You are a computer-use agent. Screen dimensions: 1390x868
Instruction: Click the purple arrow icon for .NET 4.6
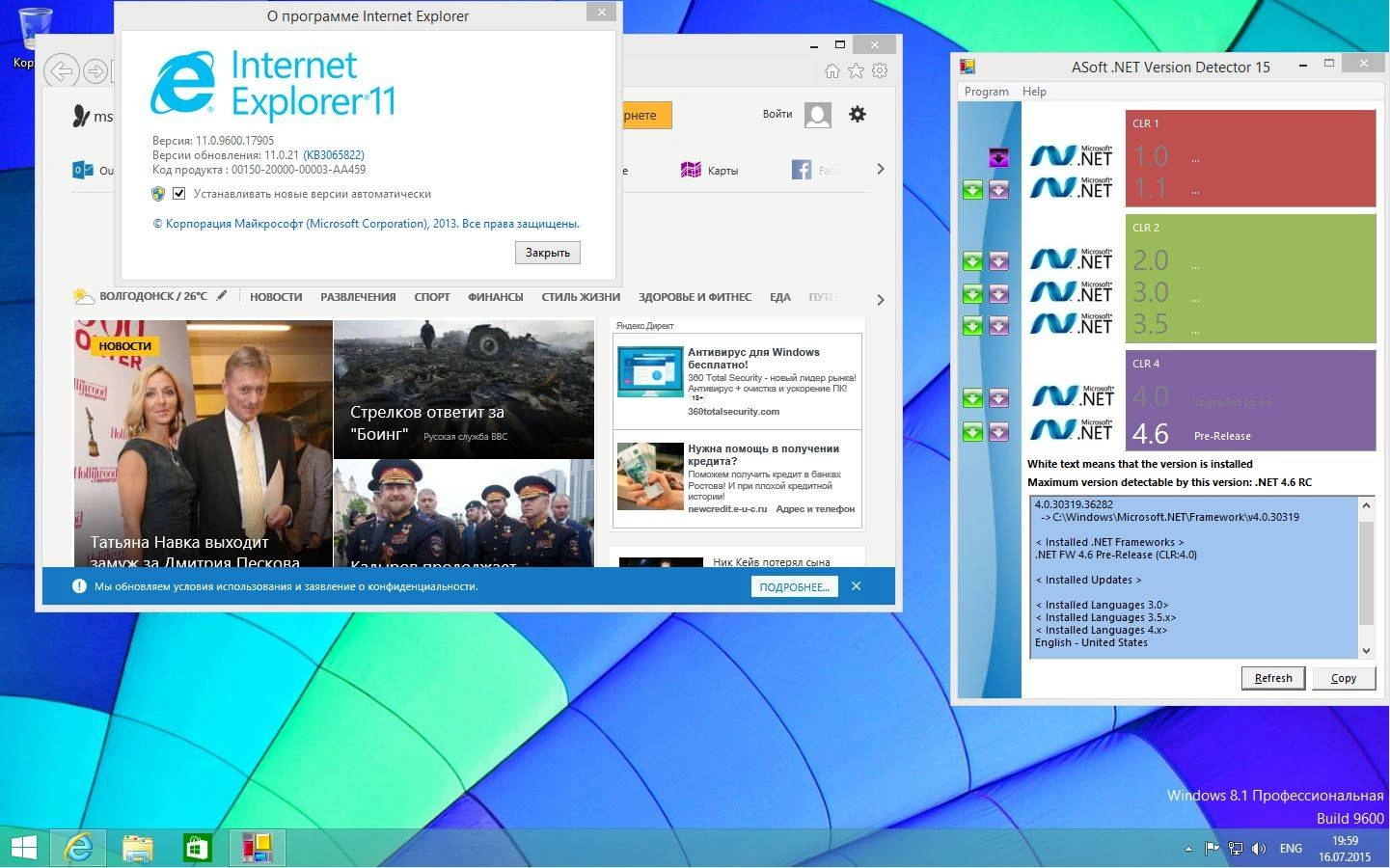(x=998, y=432)
